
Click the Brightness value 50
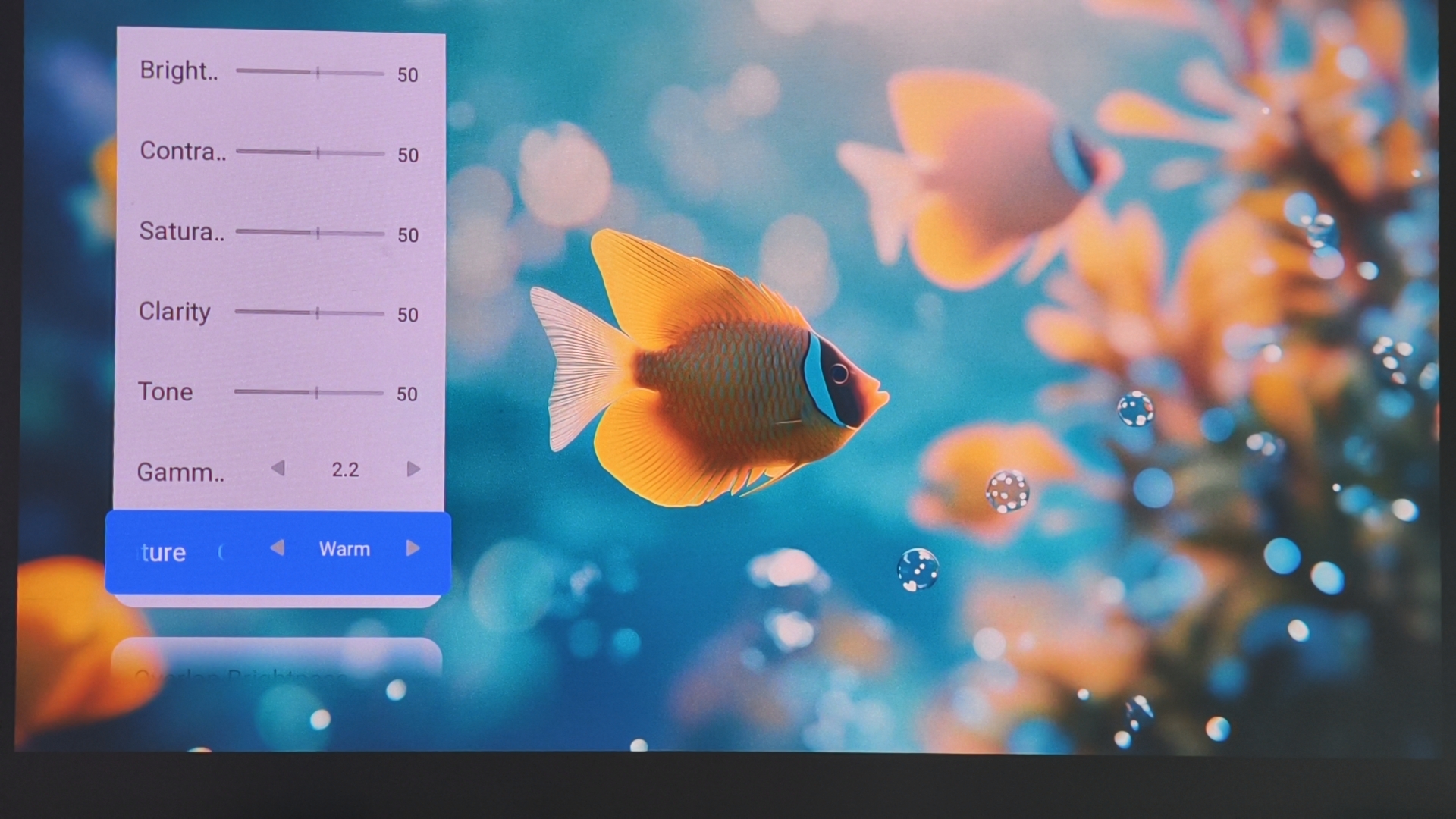407,75
